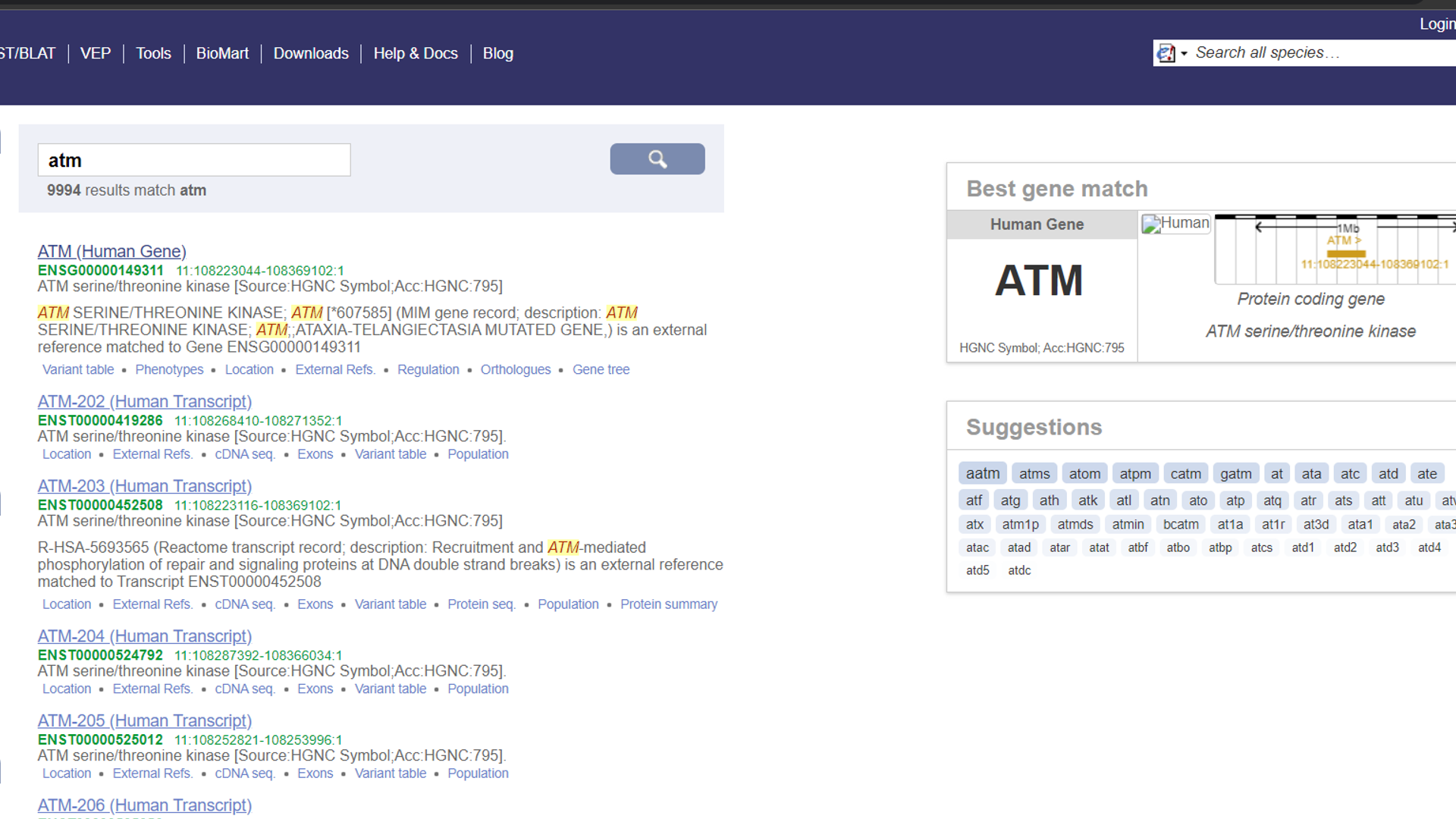Screen dimensions: 1456x819
Task: Toggle 'atms' suggestion tag
Action: [x=1034, y=473]
